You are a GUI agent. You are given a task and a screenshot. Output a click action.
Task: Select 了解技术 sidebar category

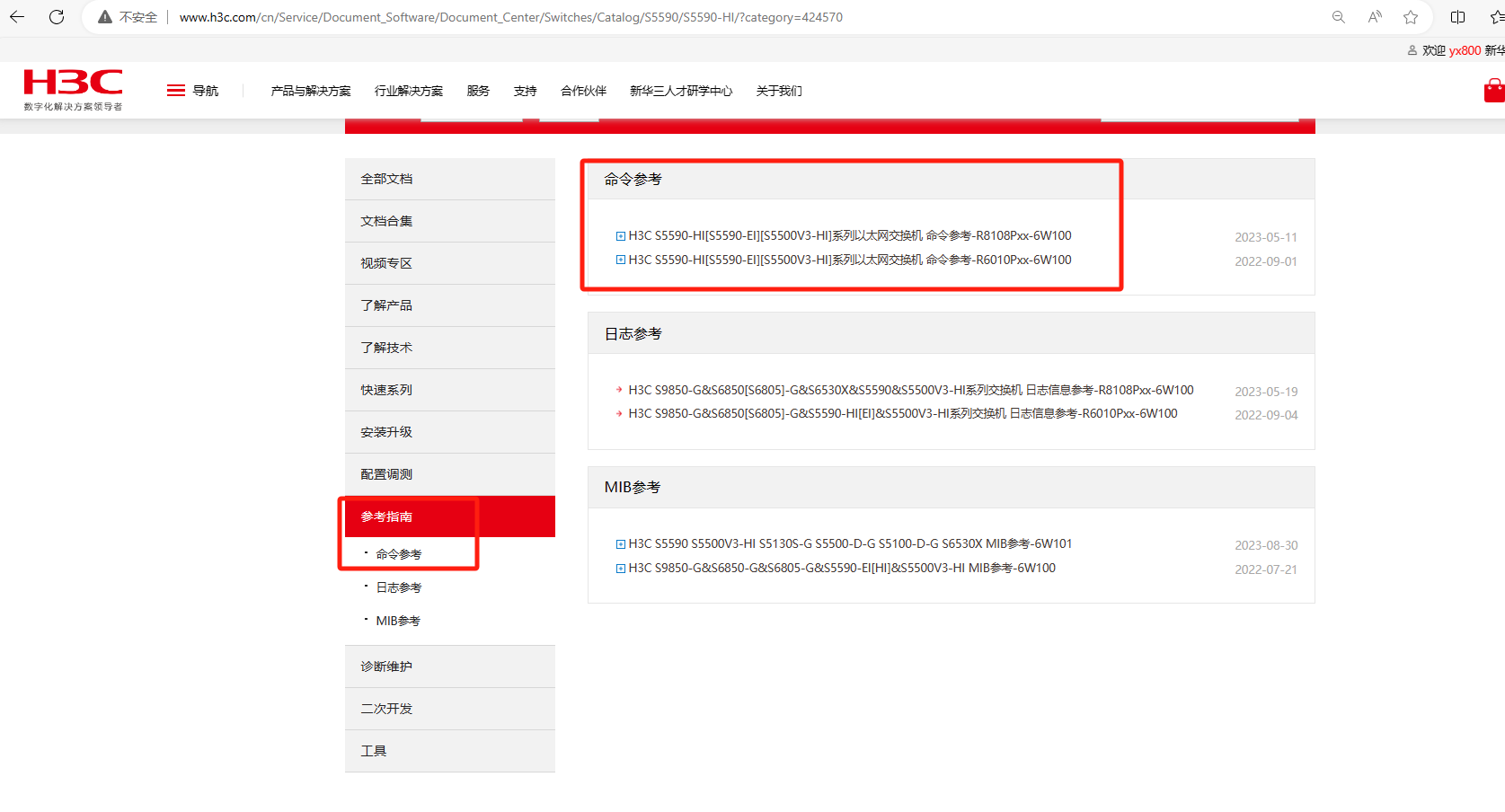click(x=450, y=348)
